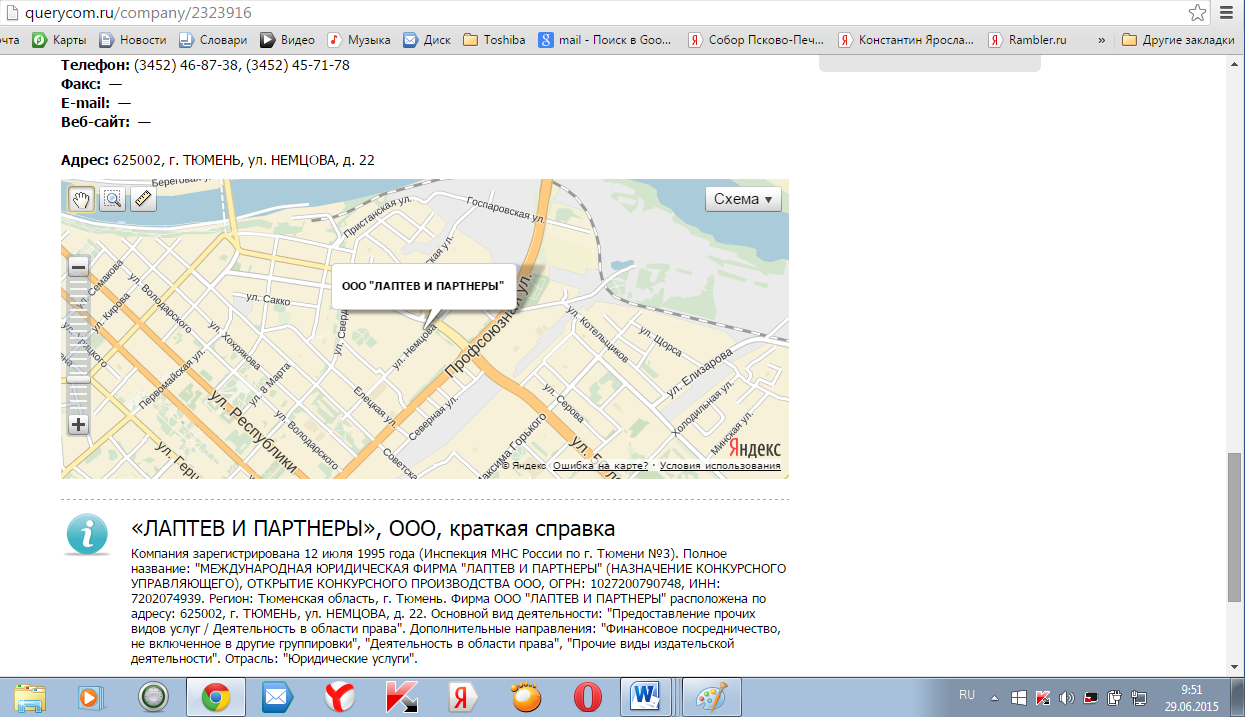
Task: Bookmark this page with the star icon
Action: (1197, 13)
